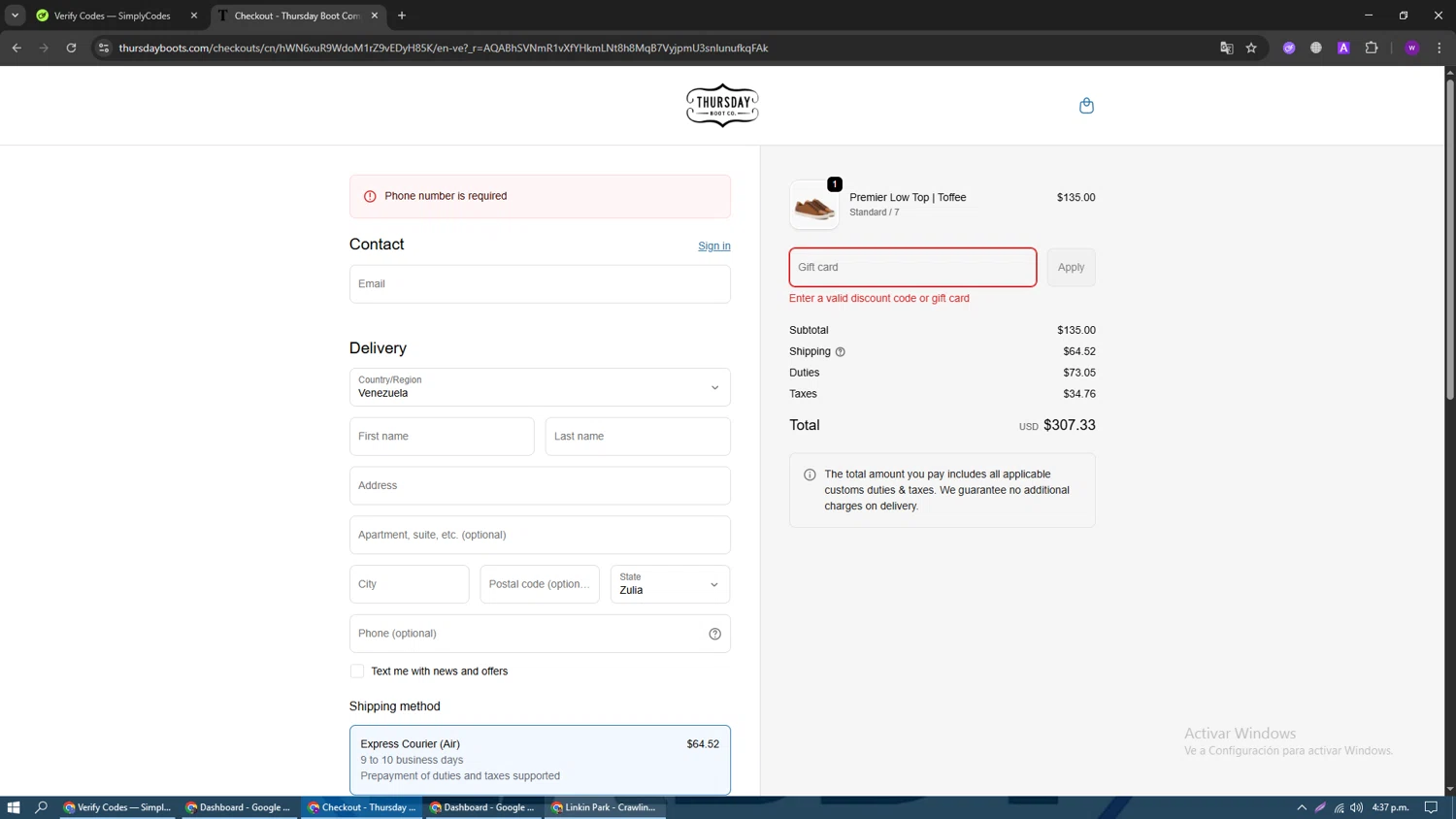The image size is (1456, 819).
Task: Focus the First name field
Action: (x=442, y=437)
